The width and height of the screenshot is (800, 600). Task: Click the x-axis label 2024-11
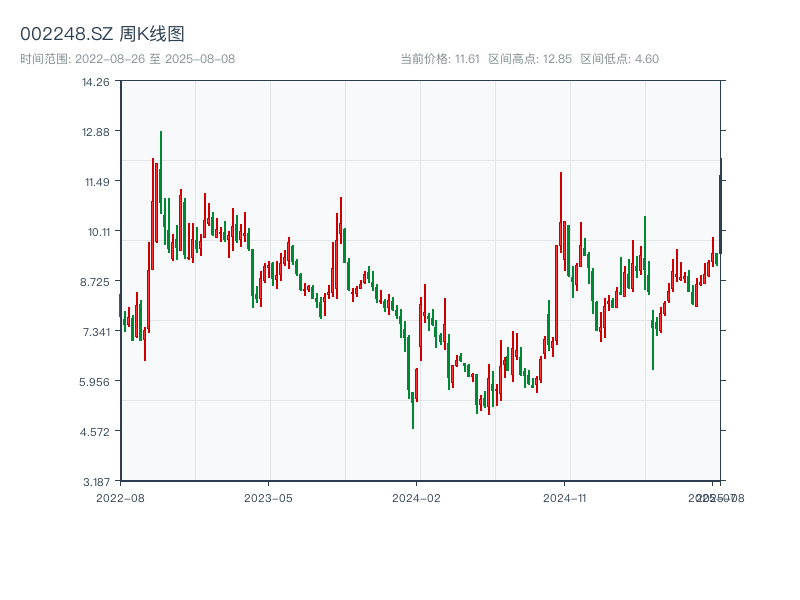click(x=564, y=498)
